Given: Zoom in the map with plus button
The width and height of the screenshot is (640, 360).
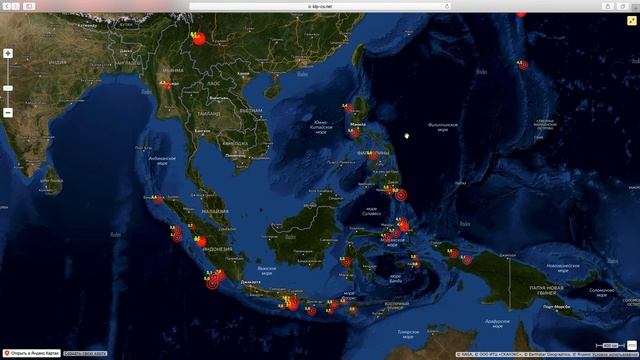Looking at the screenshot, I should point(8,53).
